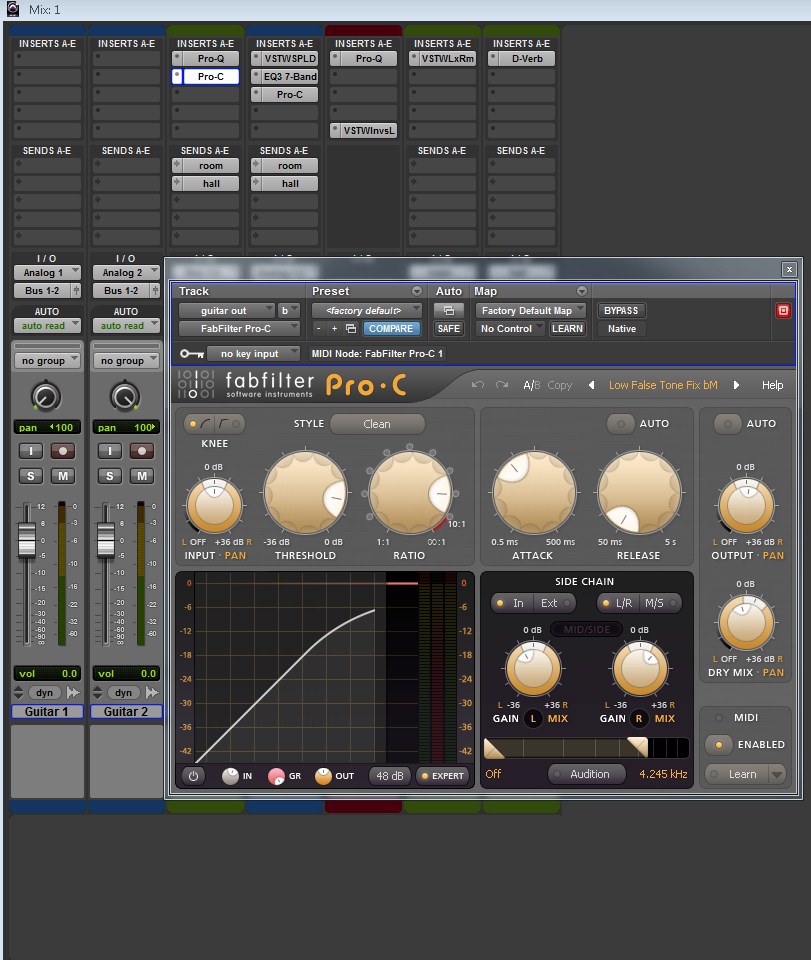Open the MIDI Learn dropdown arrow
The height and width of the screenshot is (960, 811).
[777, 774]
